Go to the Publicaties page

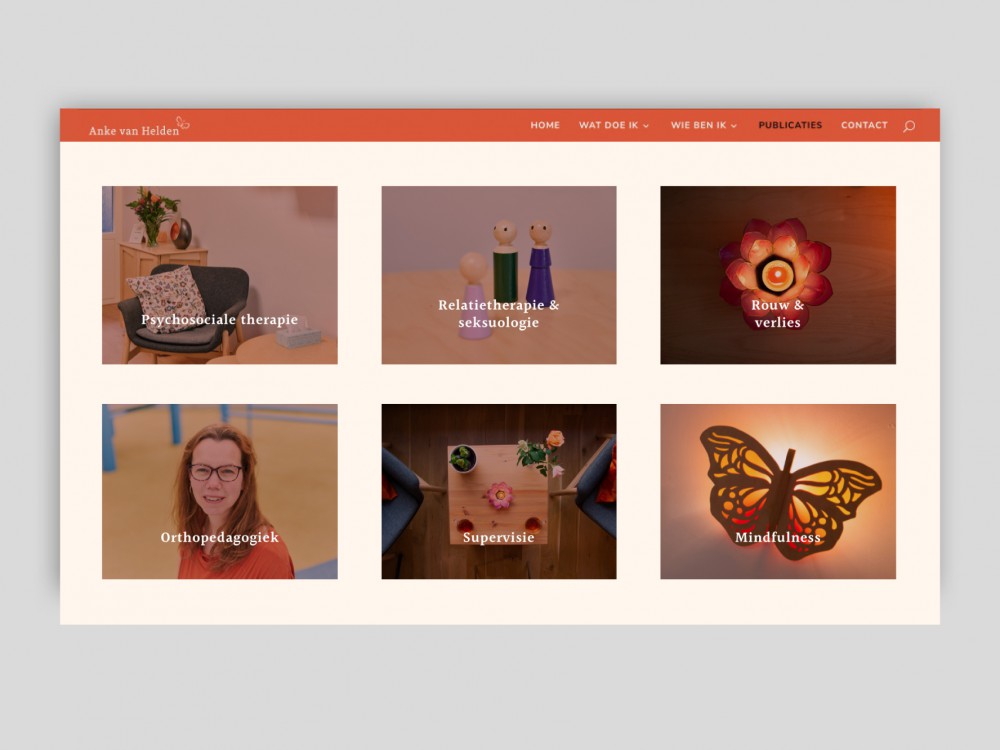tap(790, 125)
